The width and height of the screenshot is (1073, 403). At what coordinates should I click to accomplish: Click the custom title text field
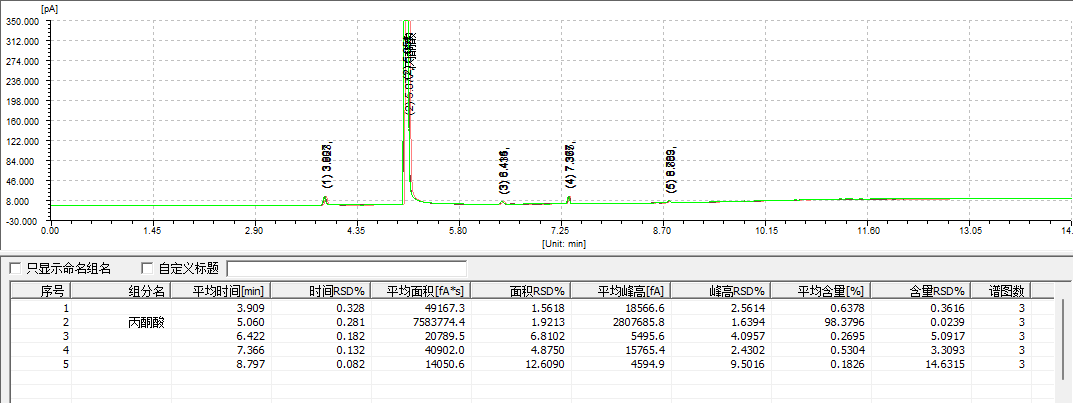346,268
